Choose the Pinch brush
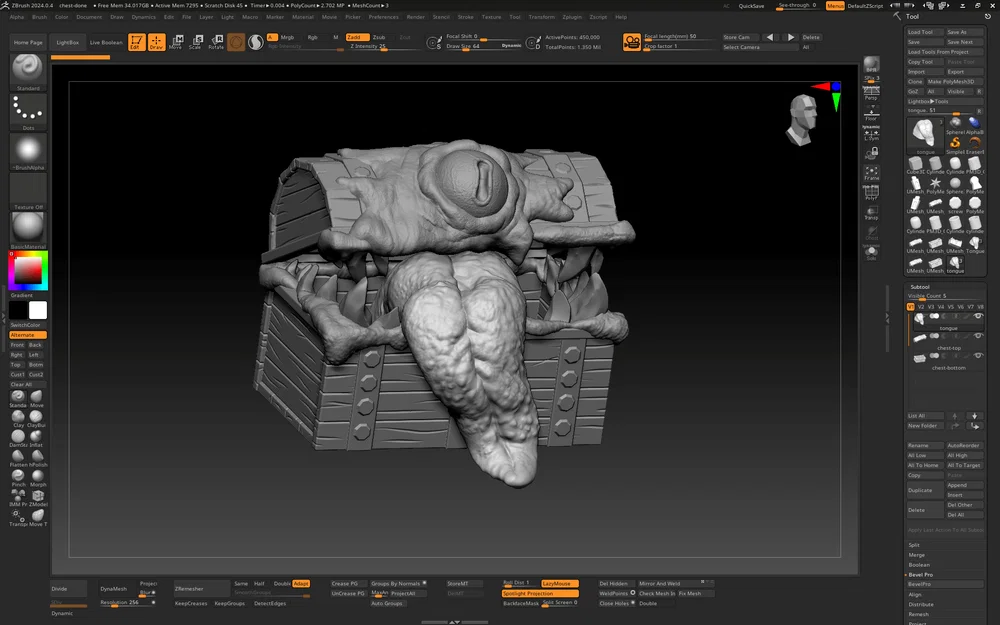The width and height of the screenshot is (1000, 625). [x=18, y=476]
